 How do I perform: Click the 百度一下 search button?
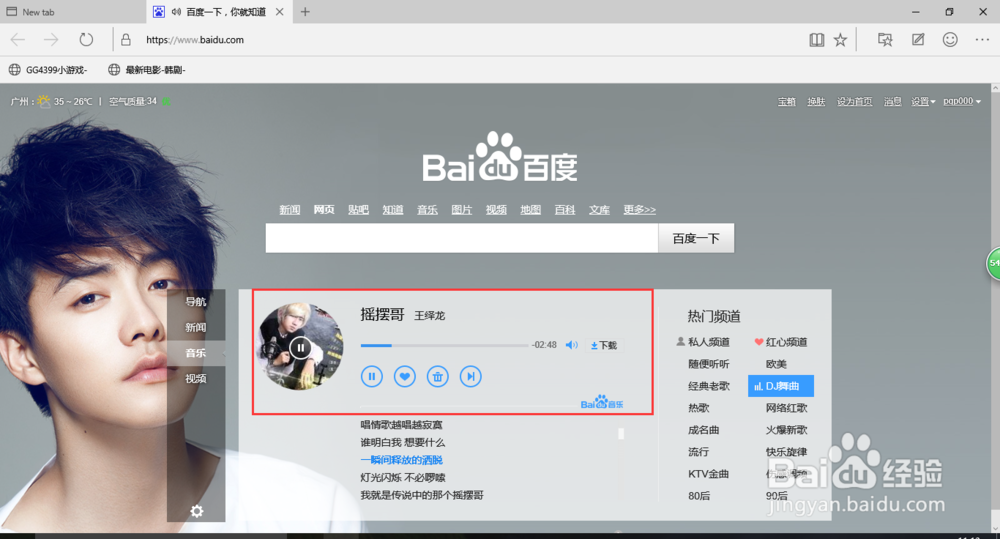[696, 238]
